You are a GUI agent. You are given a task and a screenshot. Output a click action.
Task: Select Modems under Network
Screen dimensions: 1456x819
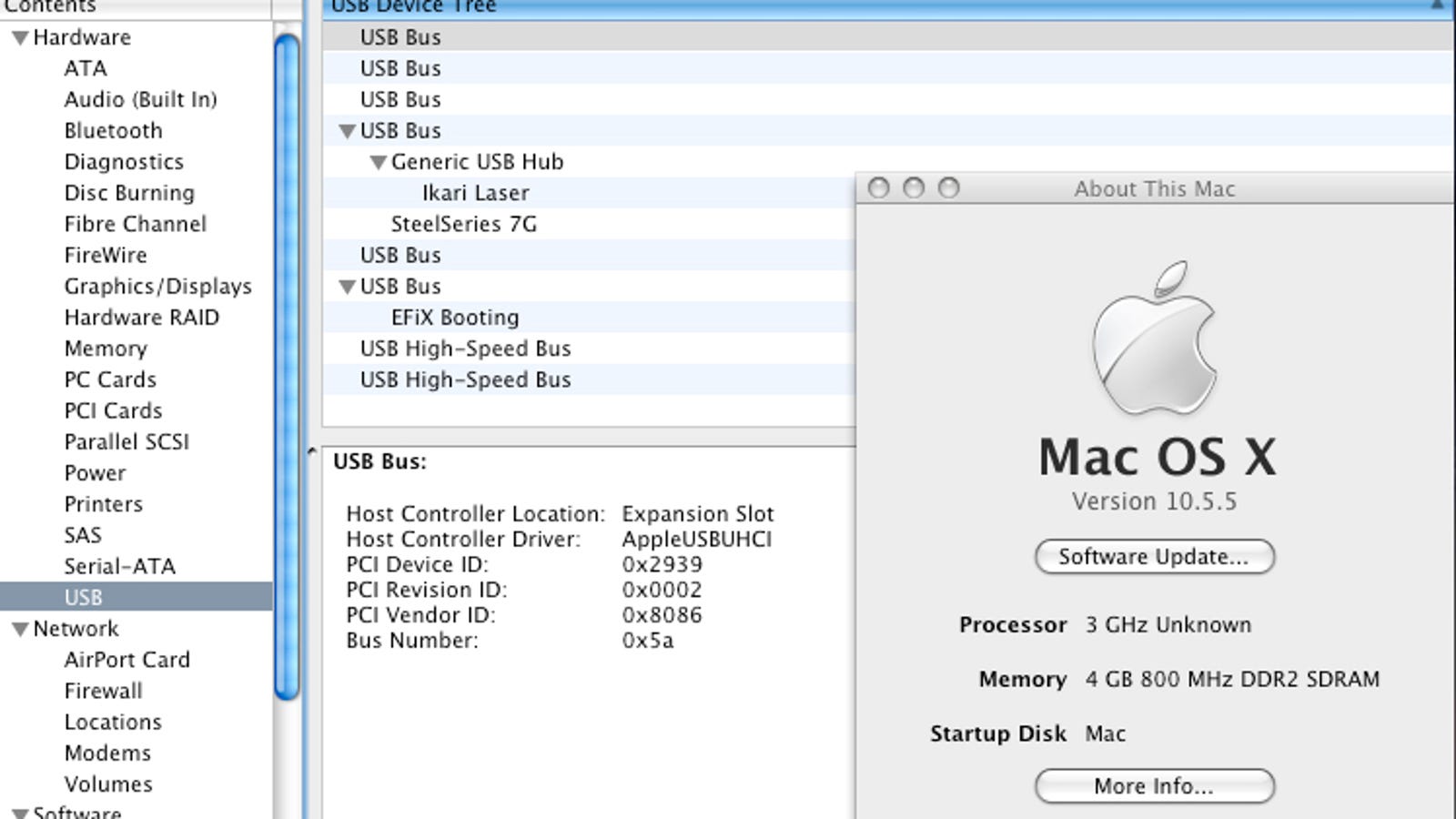coord(107,753)
